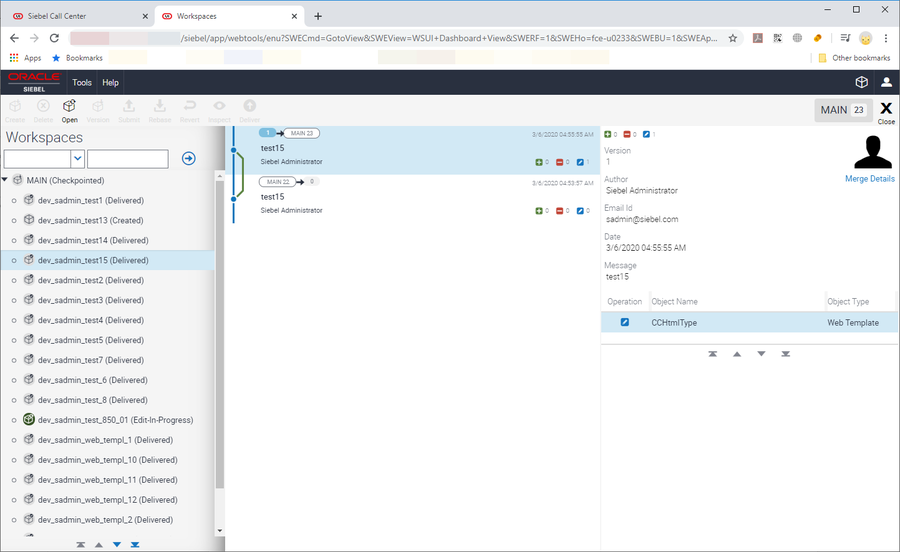This screenshot has height=552, width=900.
Task: Select the MAIN 22 version history entry
Action: tap(413, 199)
